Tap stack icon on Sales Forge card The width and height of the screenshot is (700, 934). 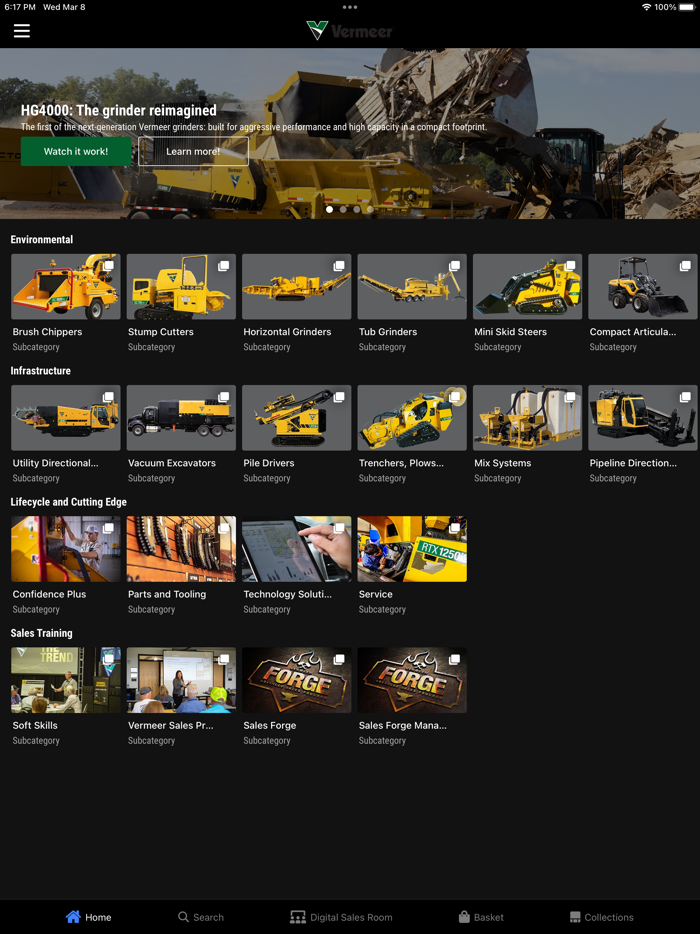pyautogui.click(x=339, y=659)
